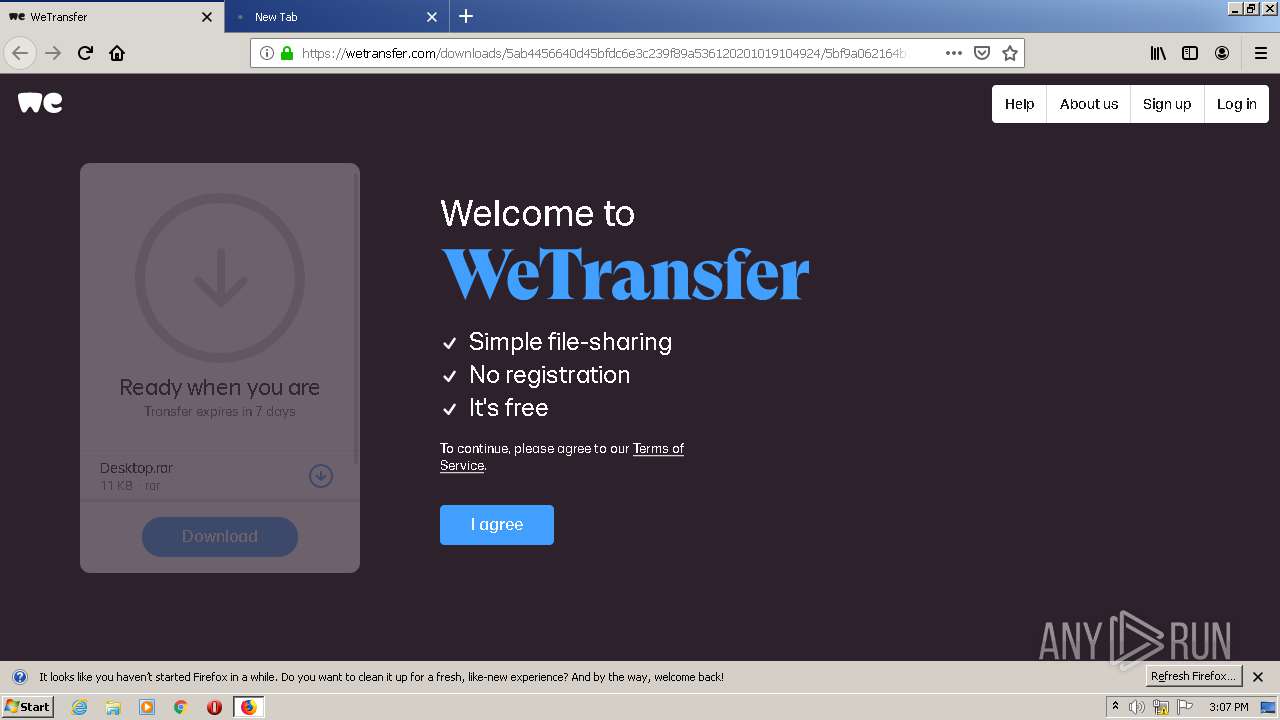
Task: Switch to the New Tab tab
Action: (x=336, y=17)
